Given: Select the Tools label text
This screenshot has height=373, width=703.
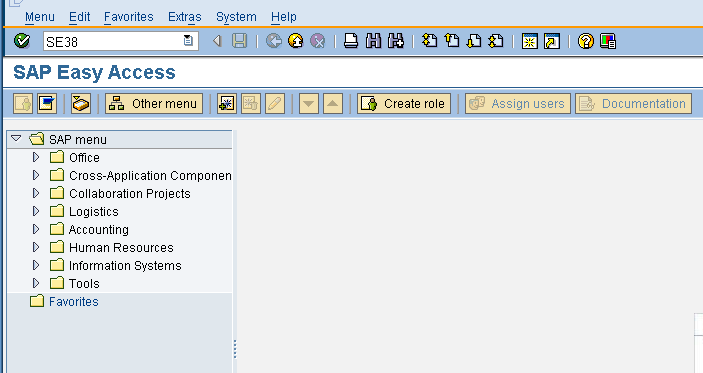Looking at the screenshot, I should pos(84,283).
